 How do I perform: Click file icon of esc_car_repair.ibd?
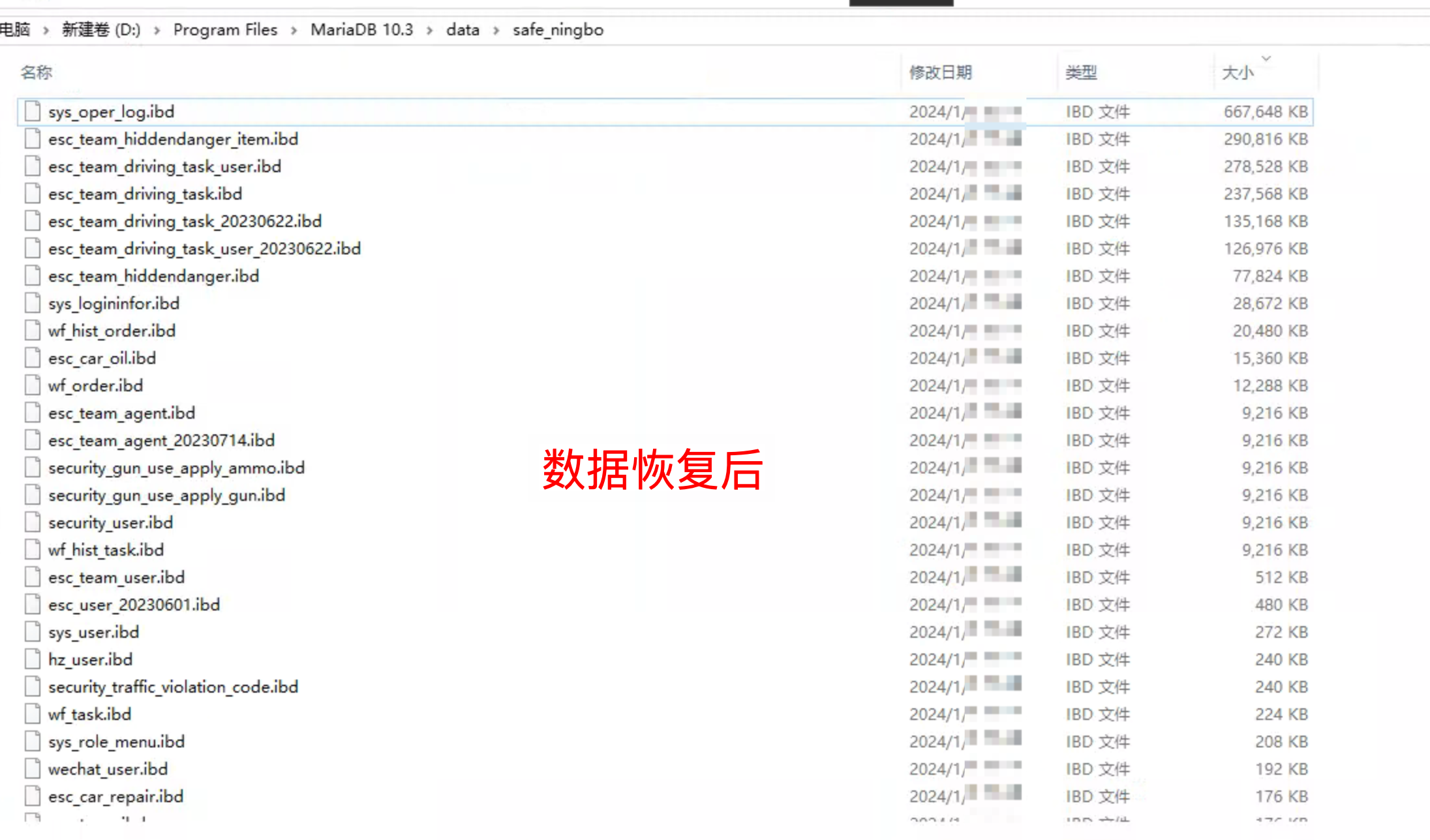point(33,796)
